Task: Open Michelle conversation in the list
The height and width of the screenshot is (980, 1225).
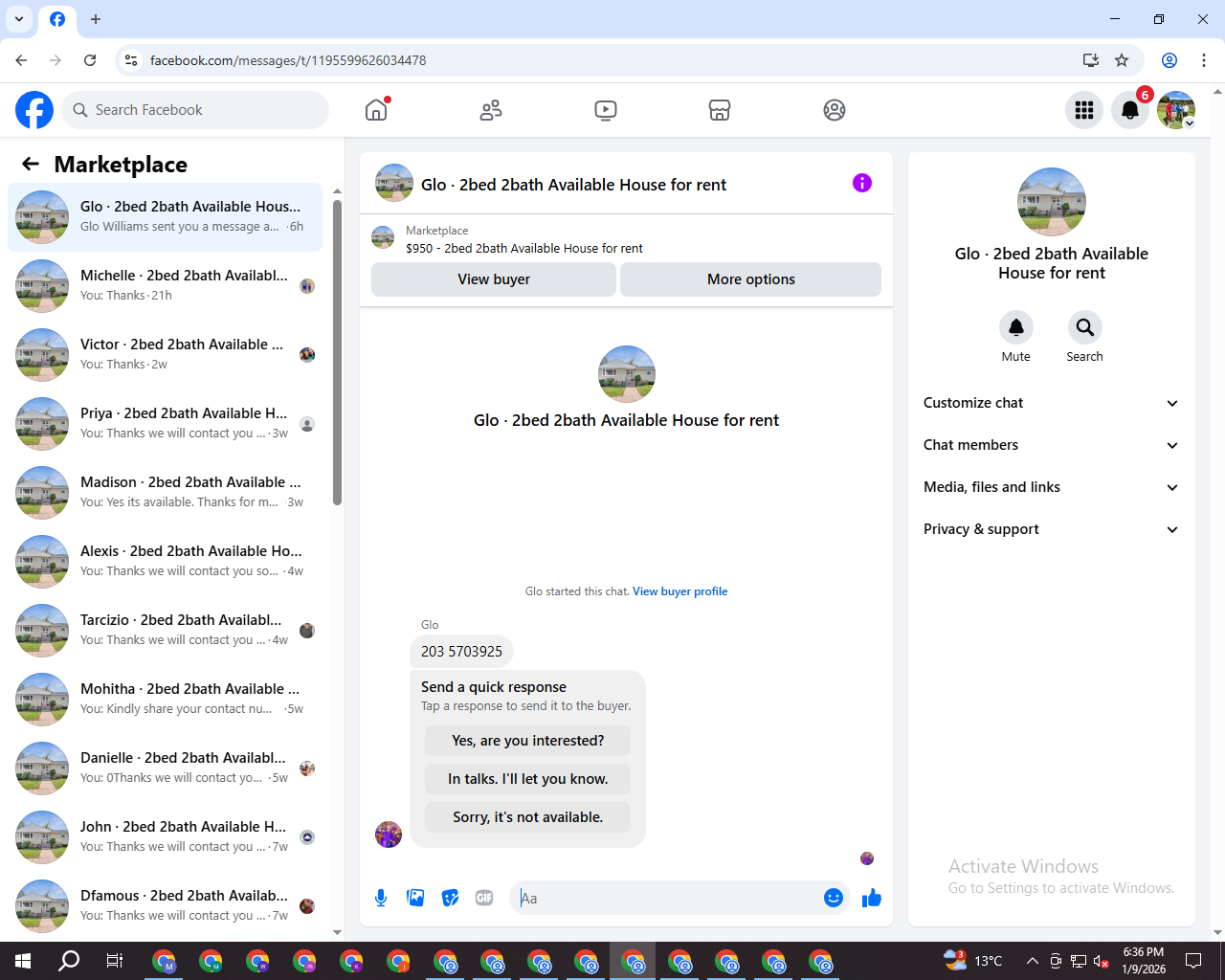Action: 166,286
